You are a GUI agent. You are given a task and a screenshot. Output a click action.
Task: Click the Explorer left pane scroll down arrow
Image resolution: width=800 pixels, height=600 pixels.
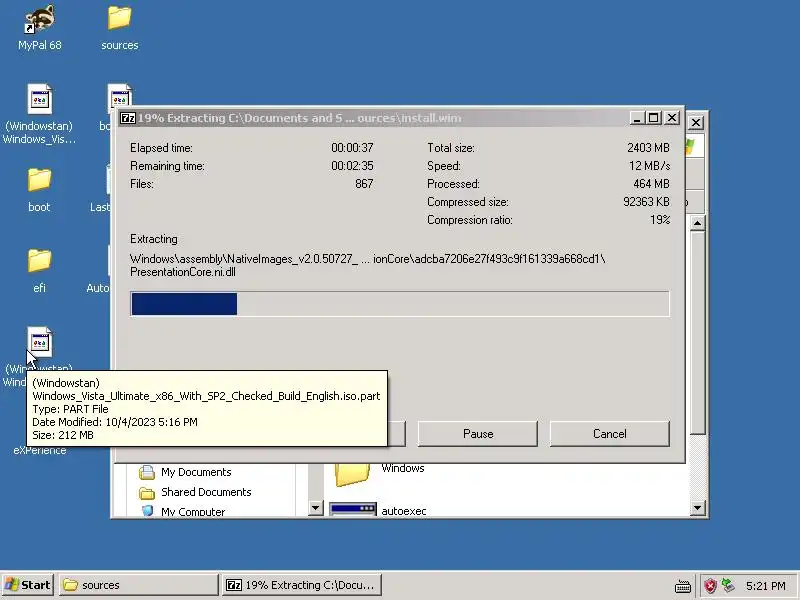pos(315,508)
